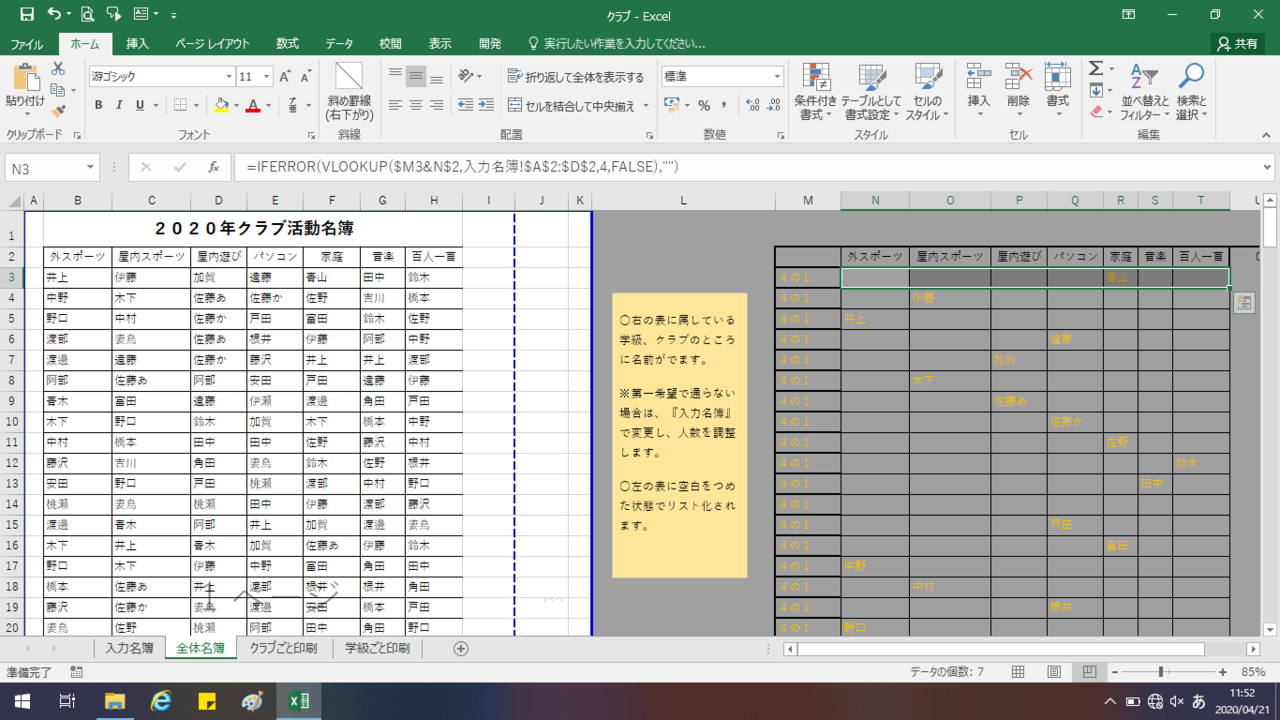Open the font size dropdown
The height and width of the screenshot is (720, 1280).
[x=266, y=76]
